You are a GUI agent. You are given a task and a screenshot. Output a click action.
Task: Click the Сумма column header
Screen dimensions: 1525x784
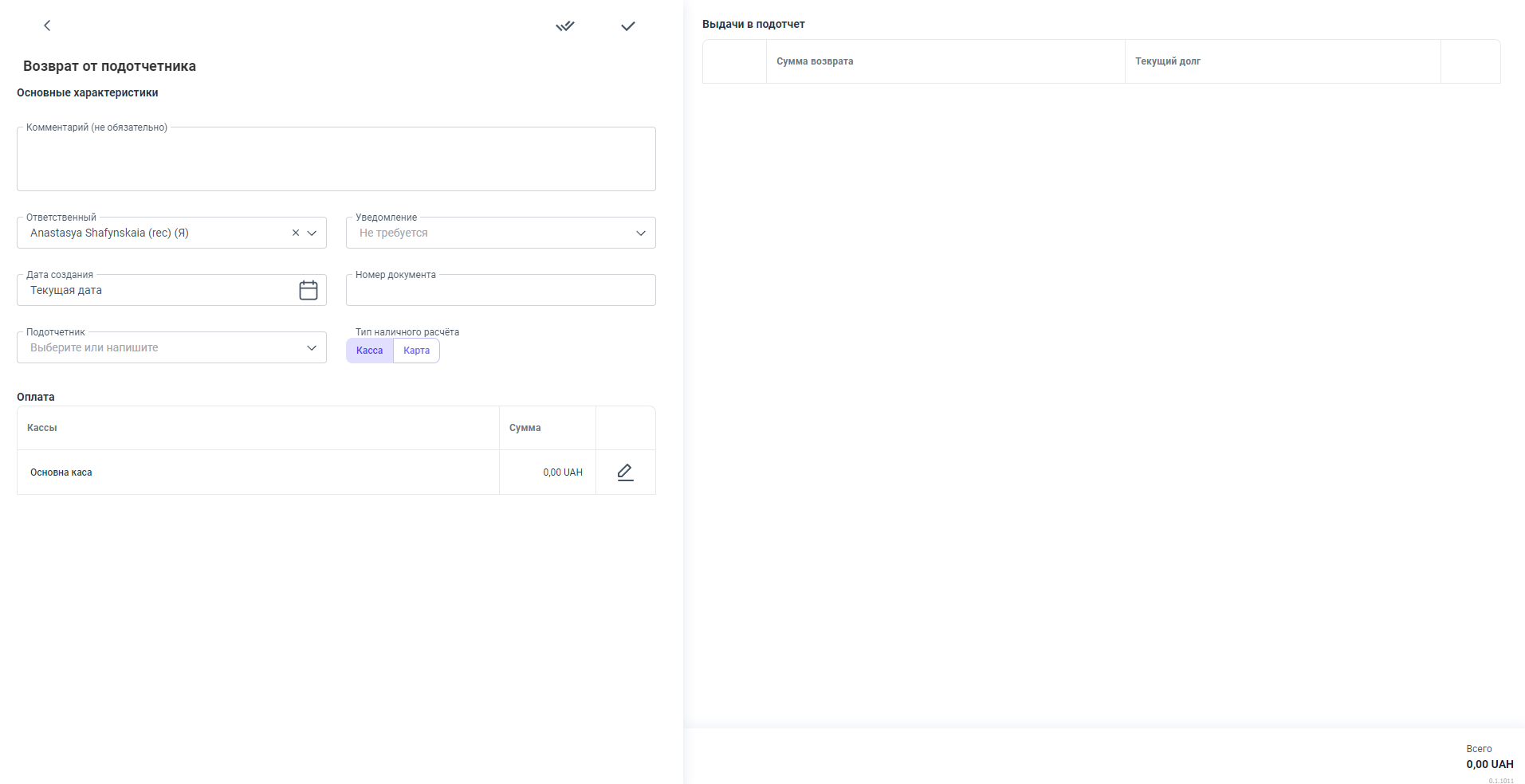point(525,428)
